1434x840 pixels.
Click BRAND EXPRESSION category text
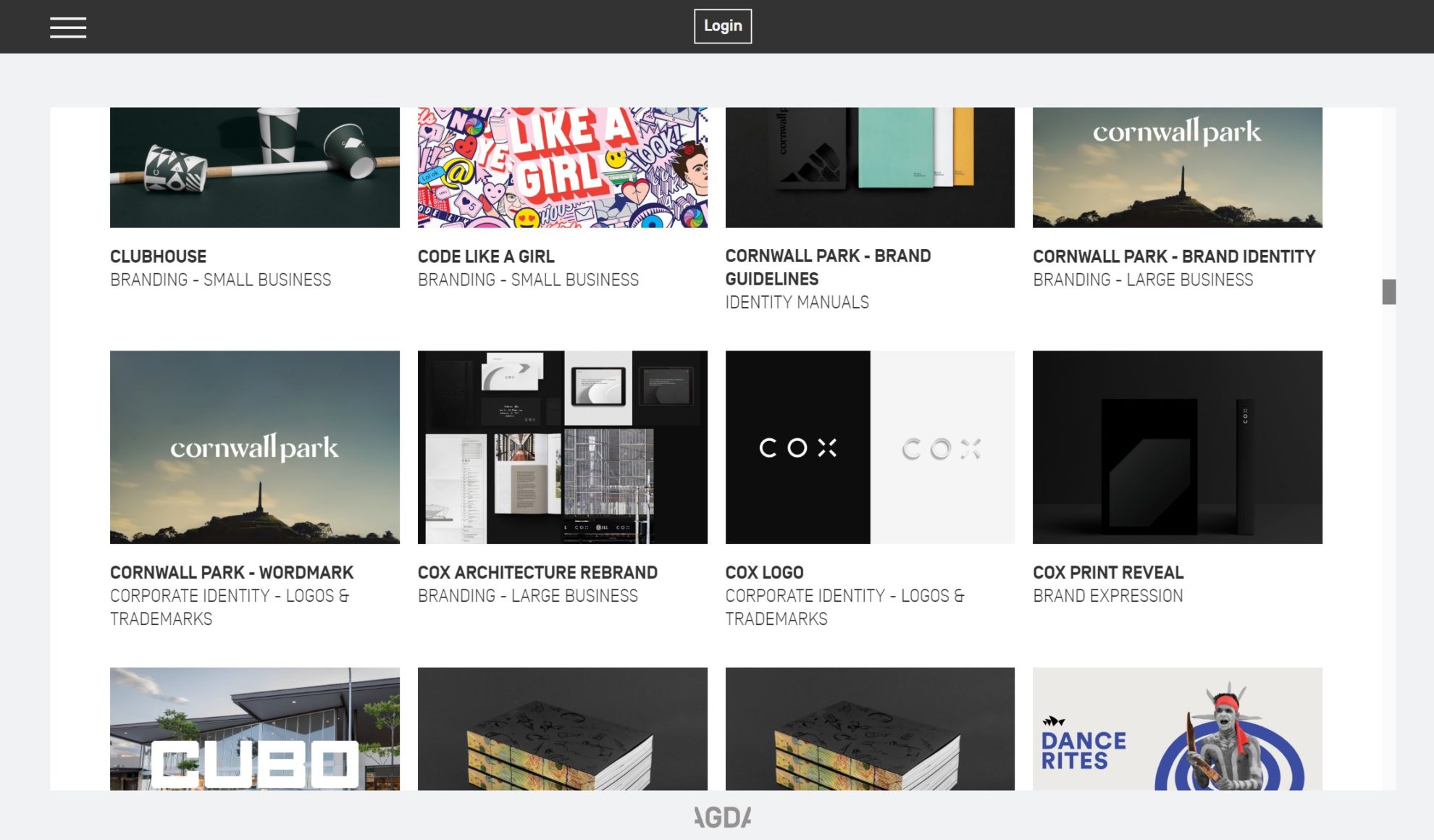point(1107,595)
